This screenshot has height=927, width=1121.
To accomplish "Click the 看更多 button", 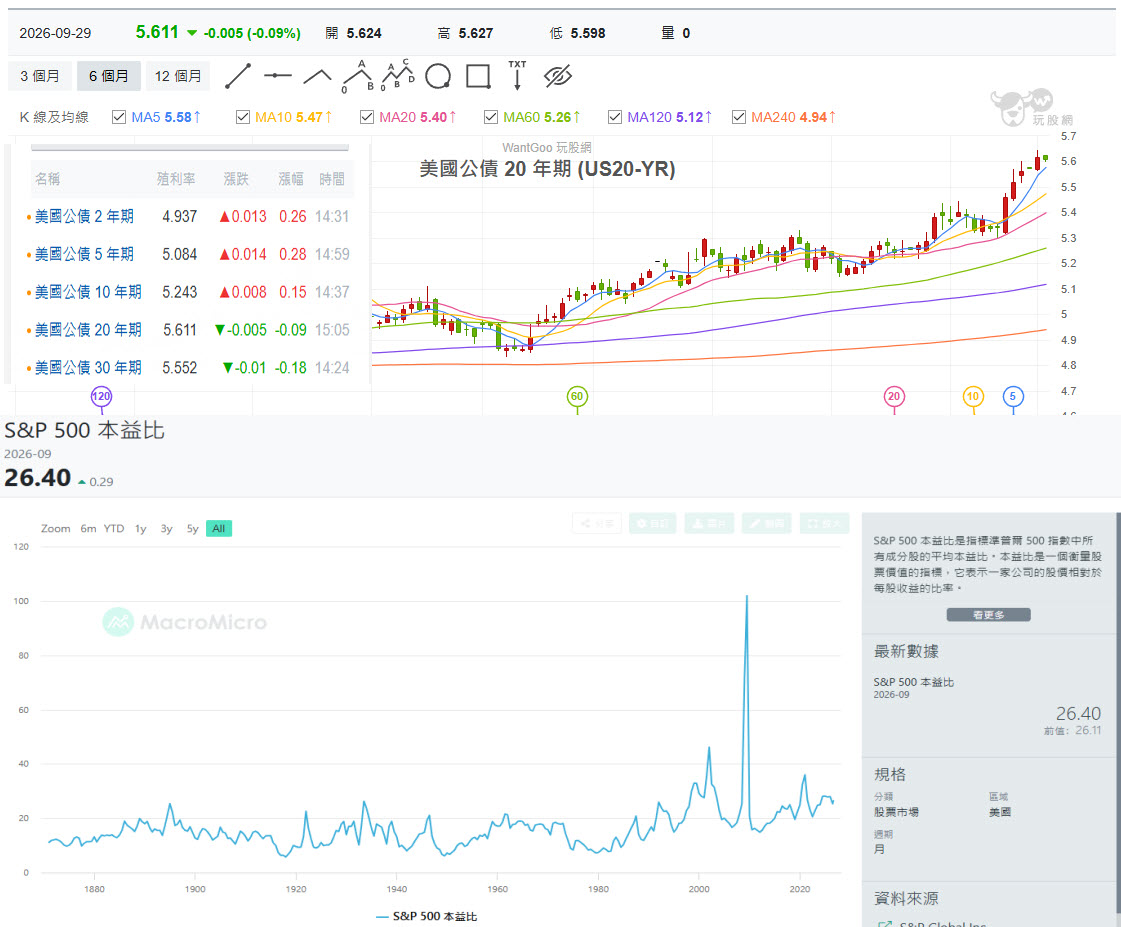I will point(988,615).
